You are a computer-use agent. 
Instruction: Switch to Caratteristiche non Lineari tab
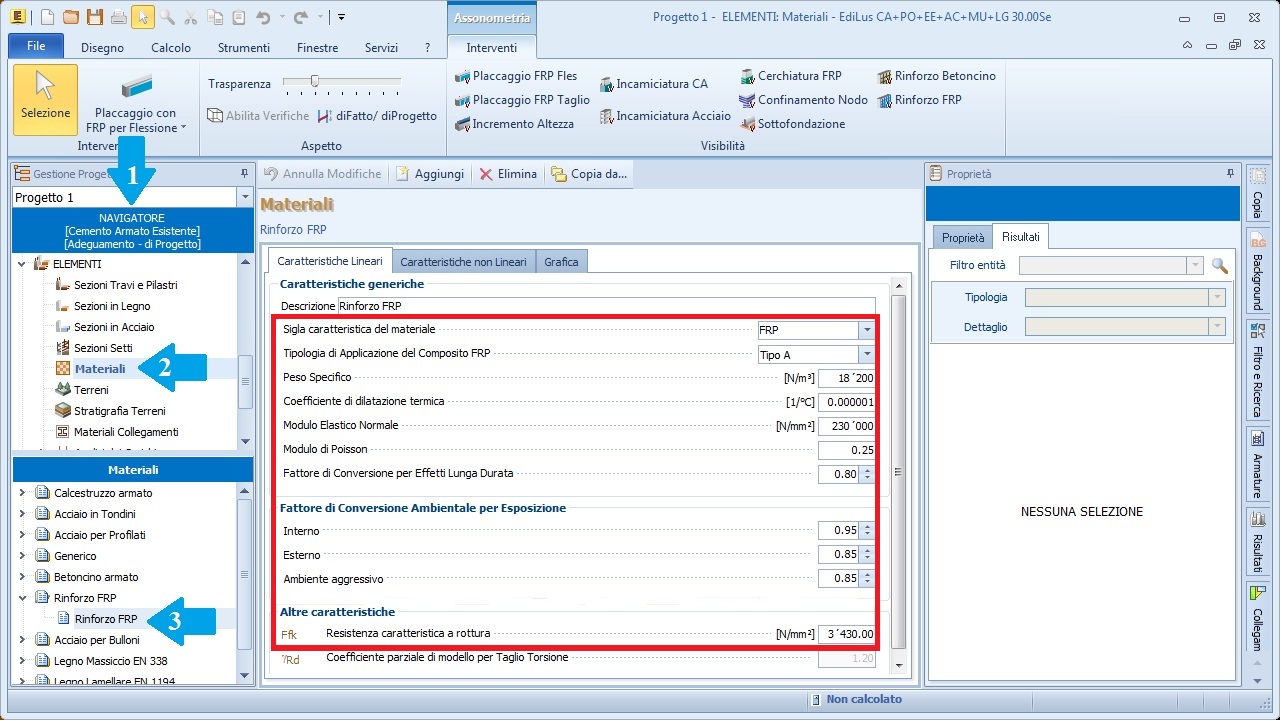[462, 262]
